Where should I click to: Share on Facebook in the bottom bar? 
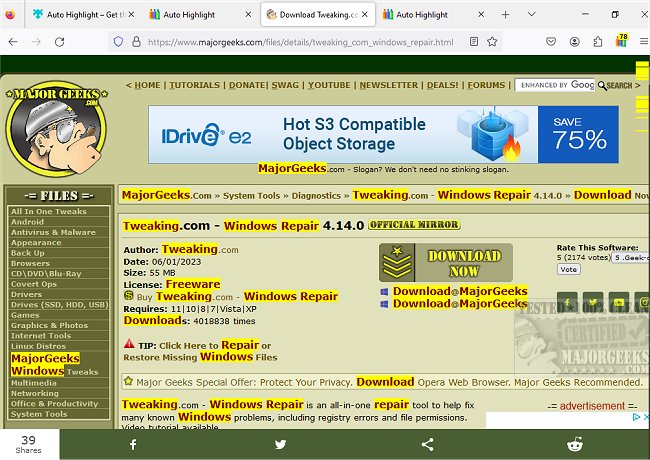click(133, 445)
